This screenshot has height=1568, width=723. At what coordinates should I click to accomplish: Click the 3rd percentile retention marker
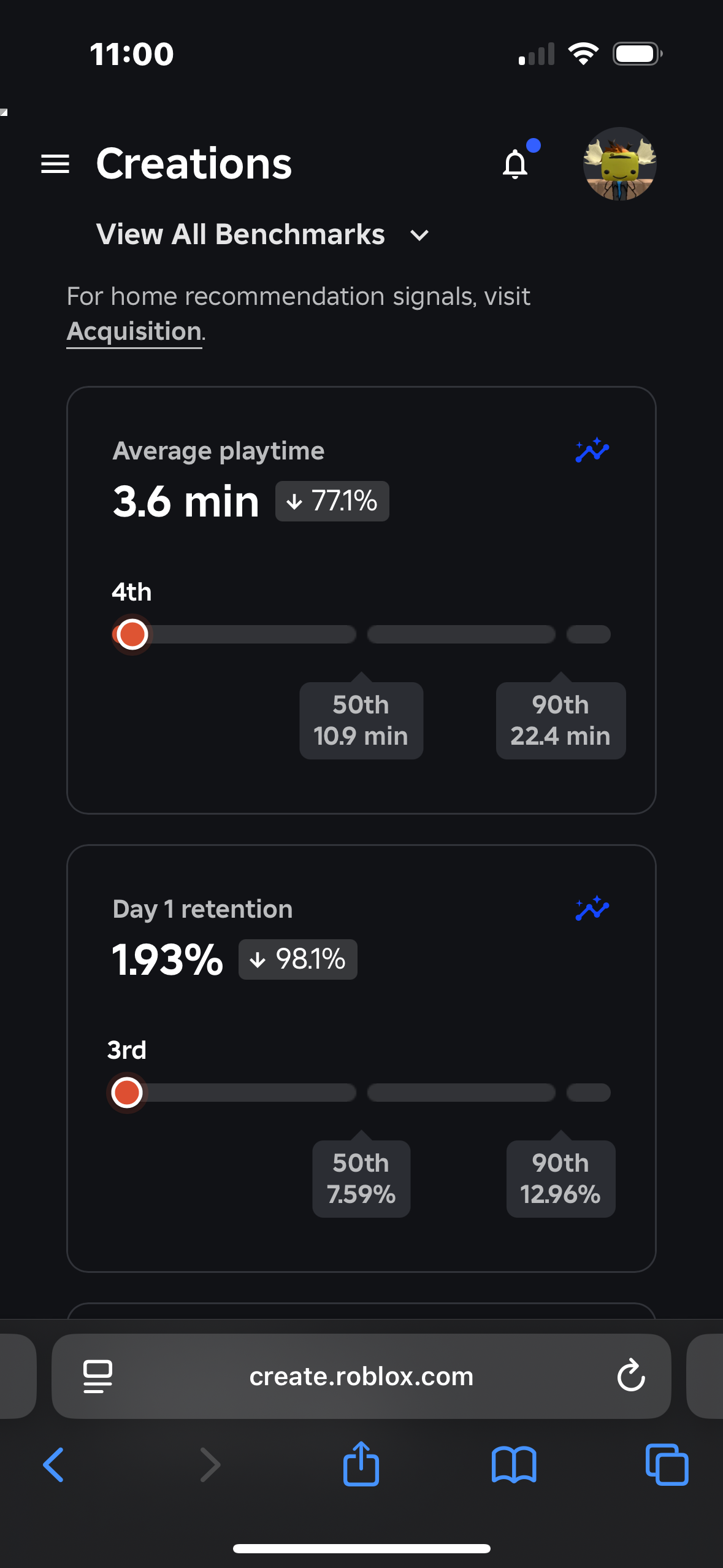pyautogui.click(x=127, y=1093)
